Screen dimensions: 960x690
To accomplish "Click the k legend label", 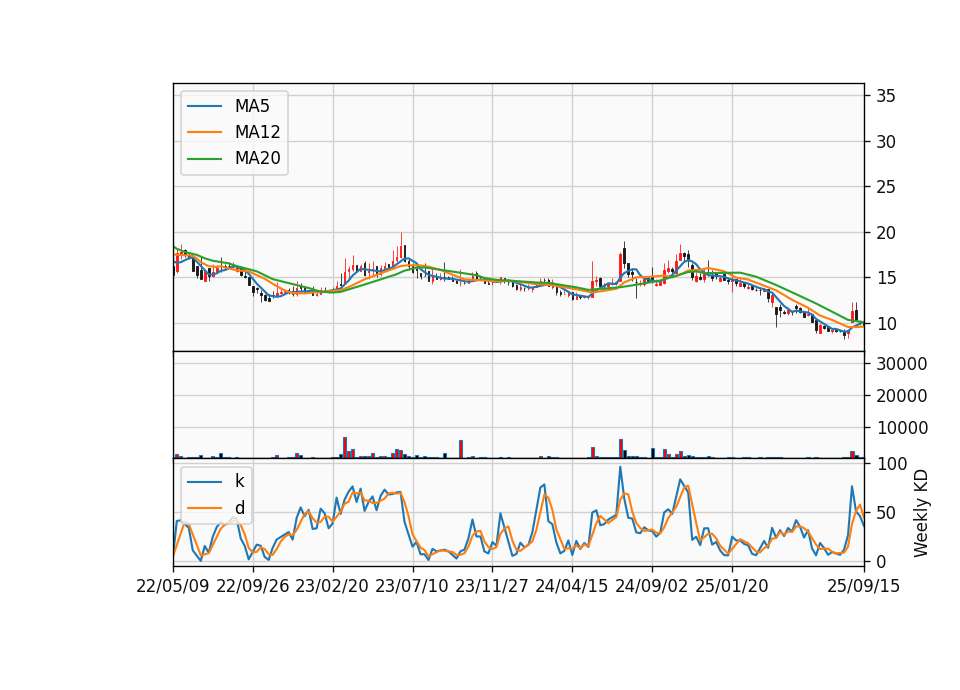I will tap(239, 481).
